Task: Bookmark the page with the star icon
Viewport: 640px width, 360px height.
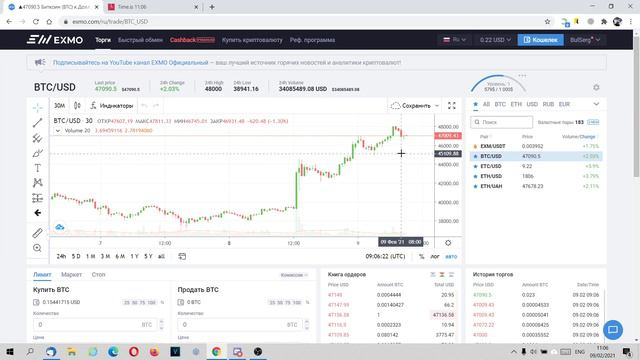Action: [547, 22]
